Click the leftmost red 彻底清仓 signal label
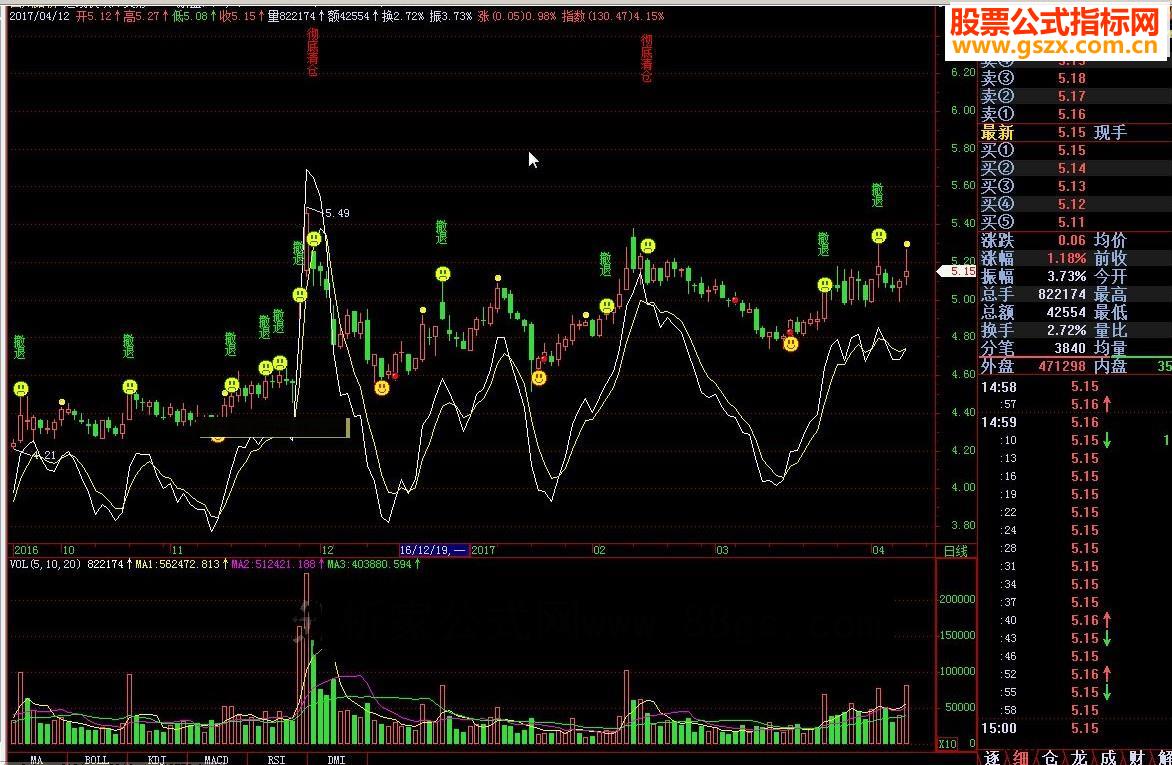This screenshot has height=765, width=1172. (312, 52)
